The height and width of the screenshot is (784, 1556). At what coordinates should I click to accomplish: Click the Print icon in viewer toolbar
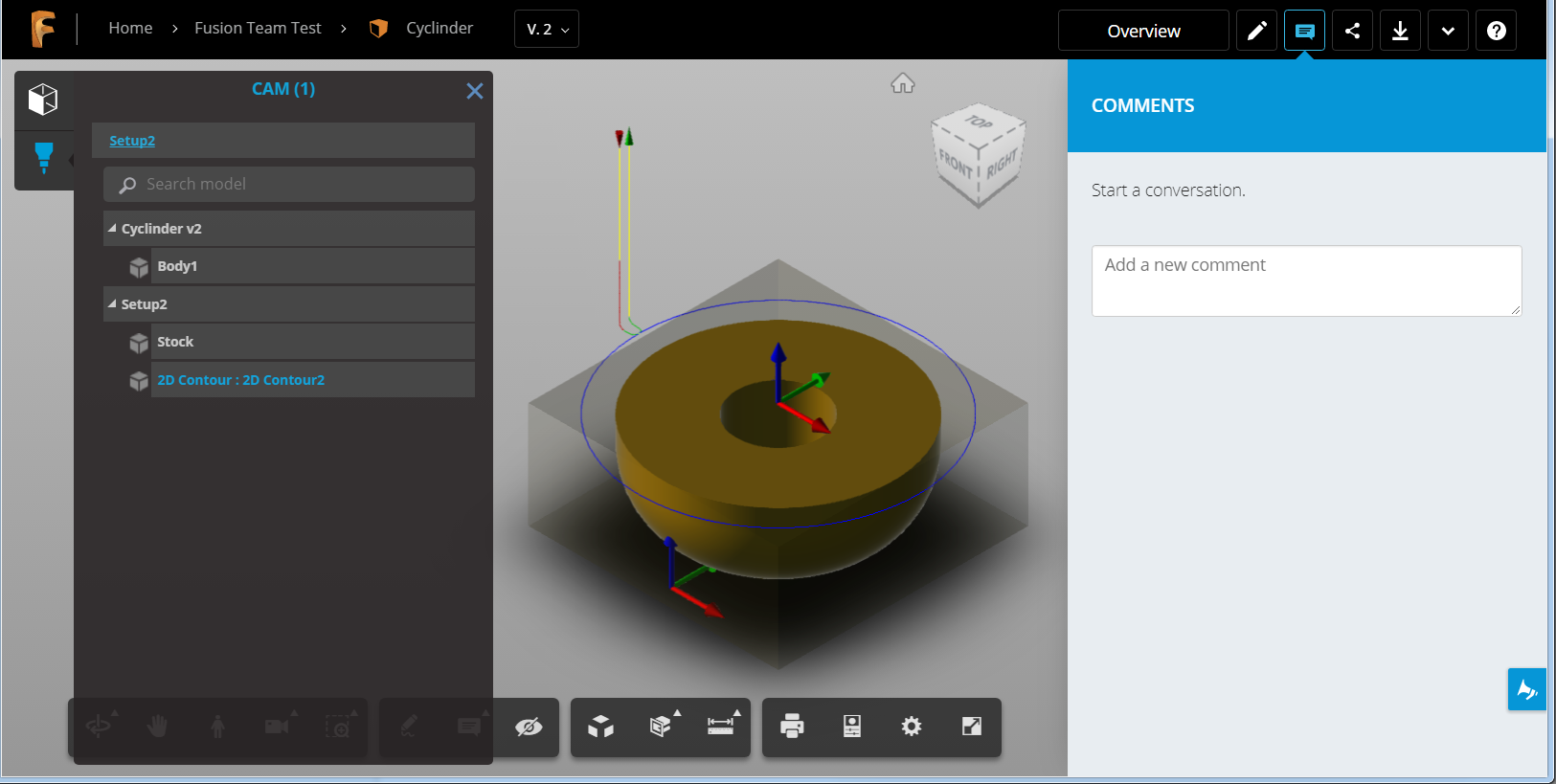click(x=793, y=727)
